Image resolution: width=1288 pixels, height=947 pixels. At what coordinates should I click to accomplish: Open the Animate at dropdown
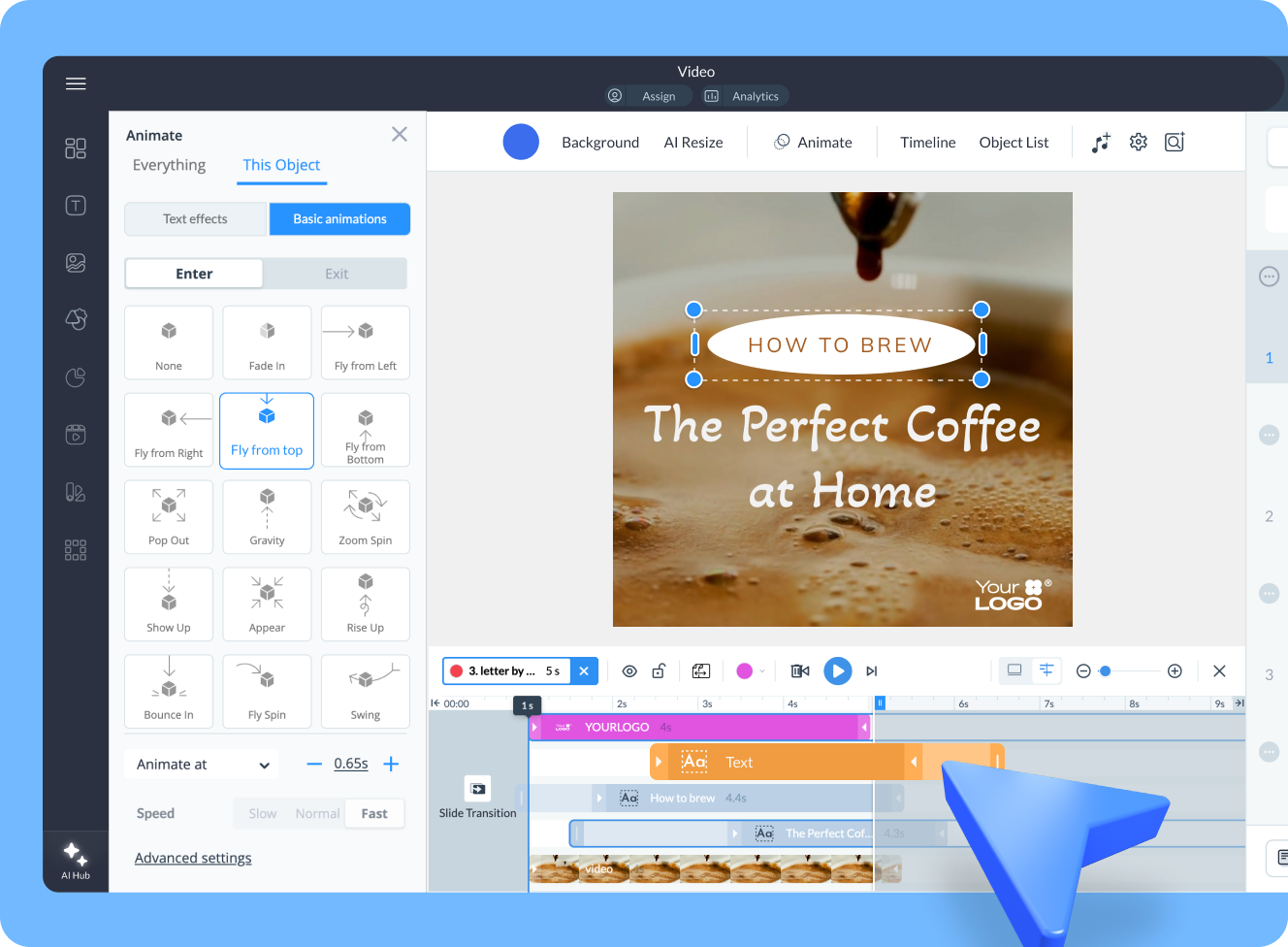pos(201,764)
